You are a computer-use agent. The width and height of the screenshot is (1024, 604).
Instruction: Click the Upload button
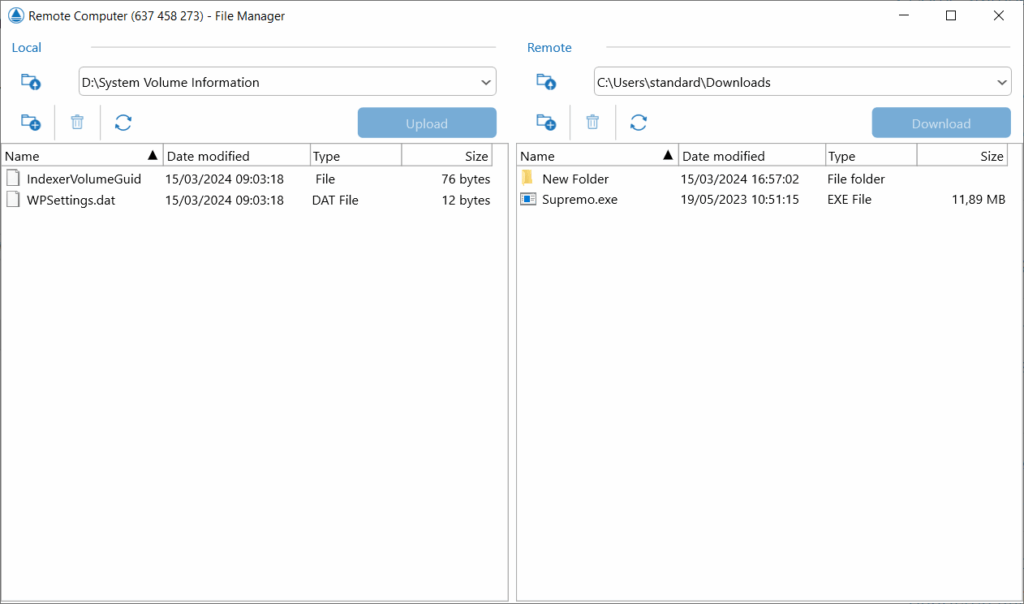click(427, 123)
